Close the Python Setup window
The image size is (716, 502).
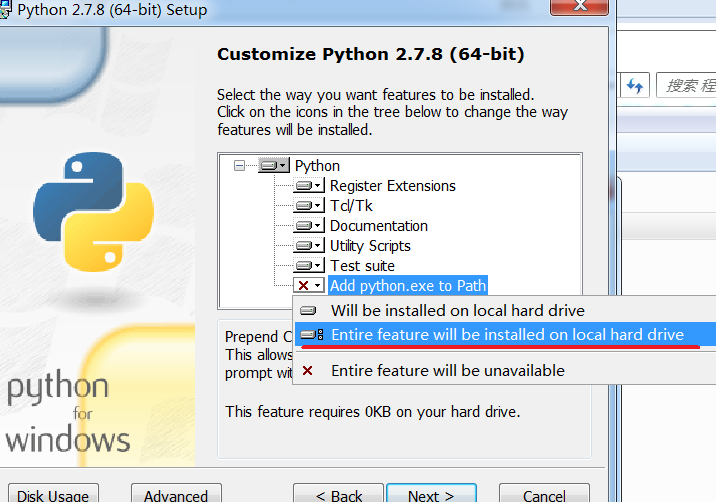(579, 7)
